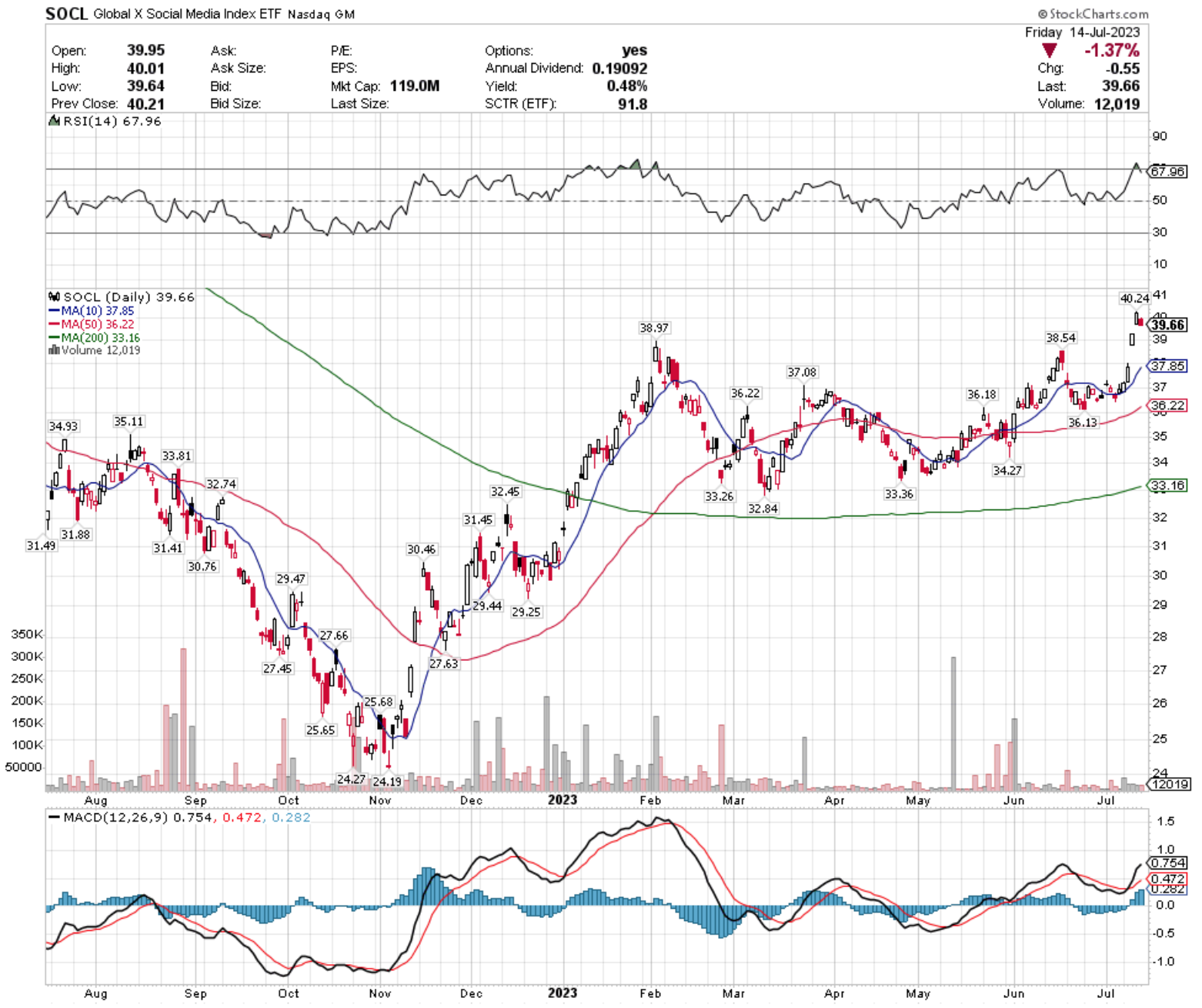This screenshot has width=1202, height=1008.
Task: Click the RSI(14) legend mountain icon
Action: pyautogui.click(x=54, y=121)
